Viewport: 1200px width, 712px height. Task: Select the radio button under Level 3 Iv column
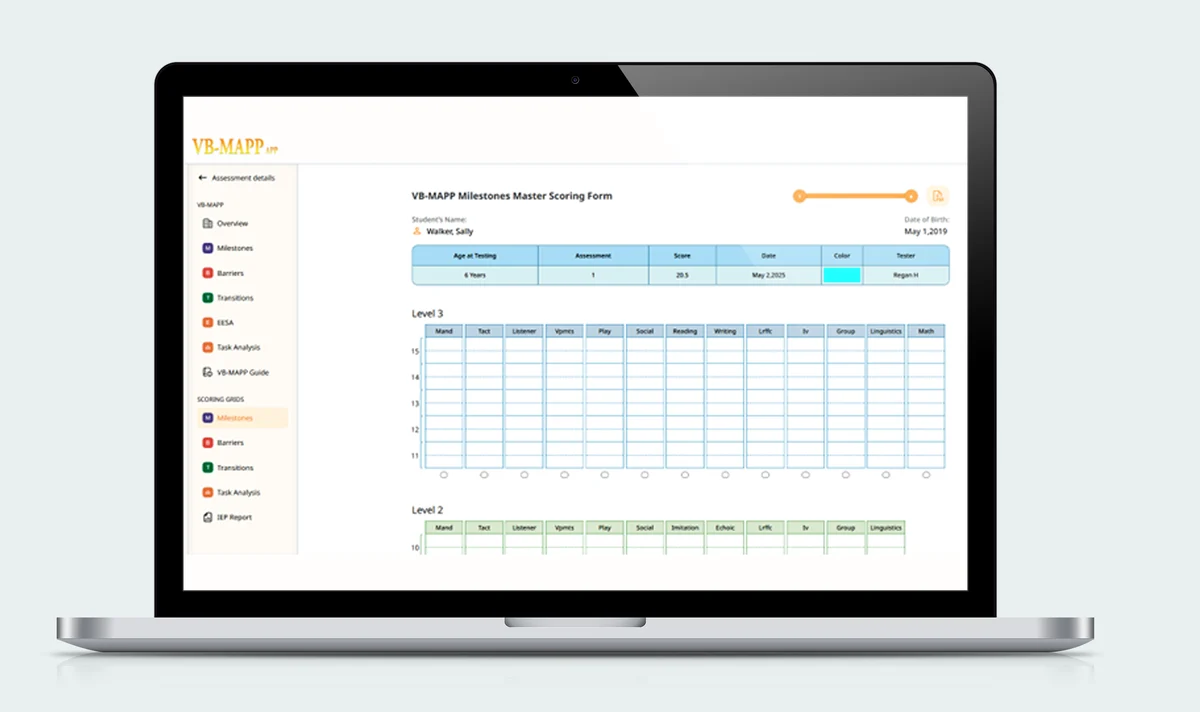point(805,475)
